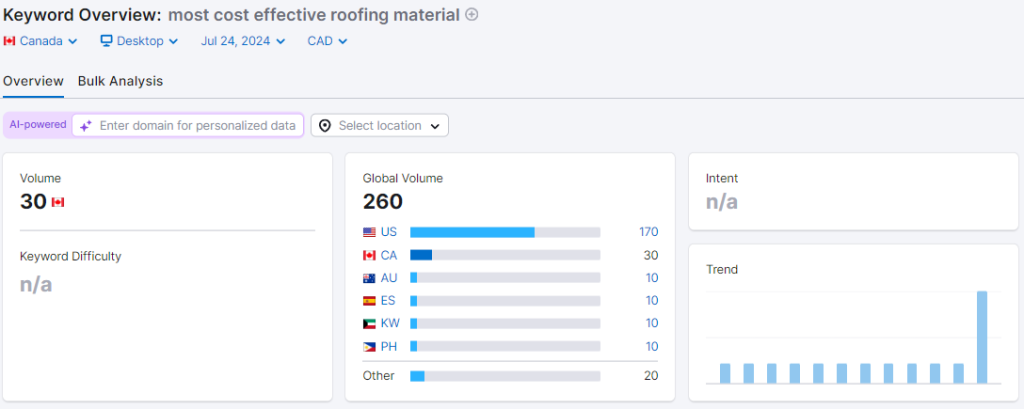Expand the Desktop device selector

pos(140,41)
